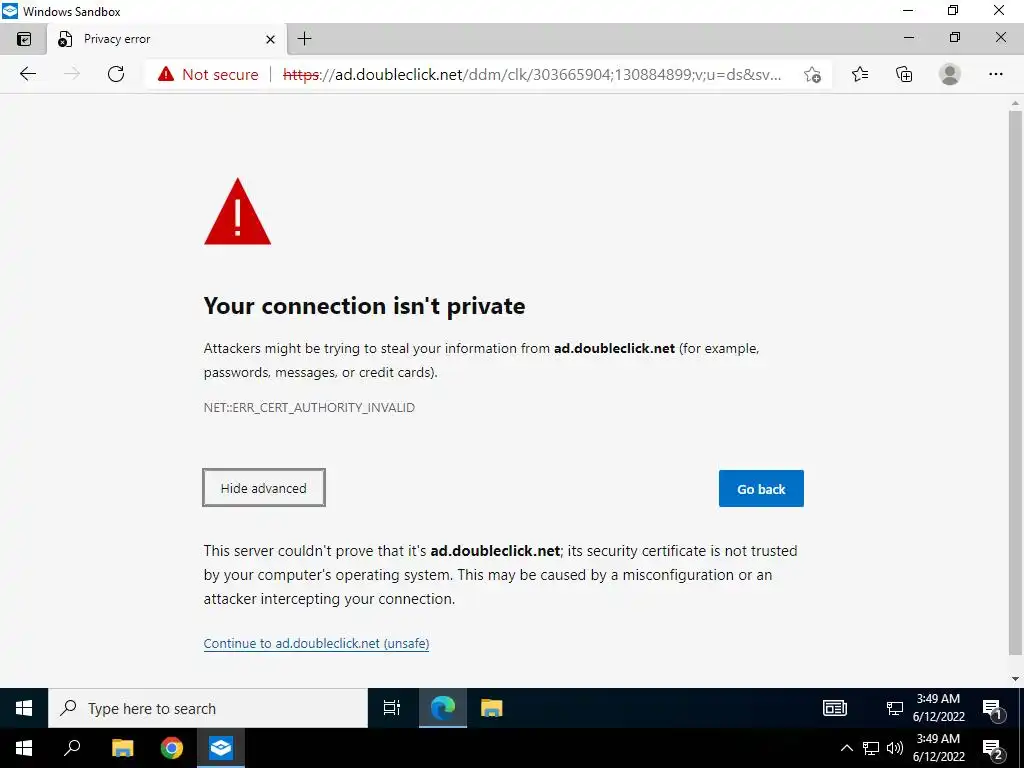Refresh the page in Edge
Image resolution: width=1024 pixels, height=768 pixels.
(x=116, y=74)
